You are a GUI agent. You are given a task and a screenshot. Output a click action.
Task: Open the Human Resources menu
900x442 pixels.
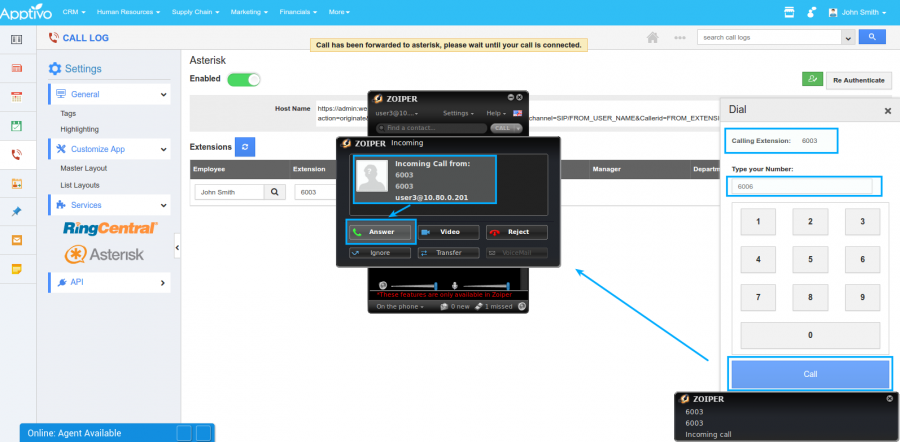click(128, 11)
